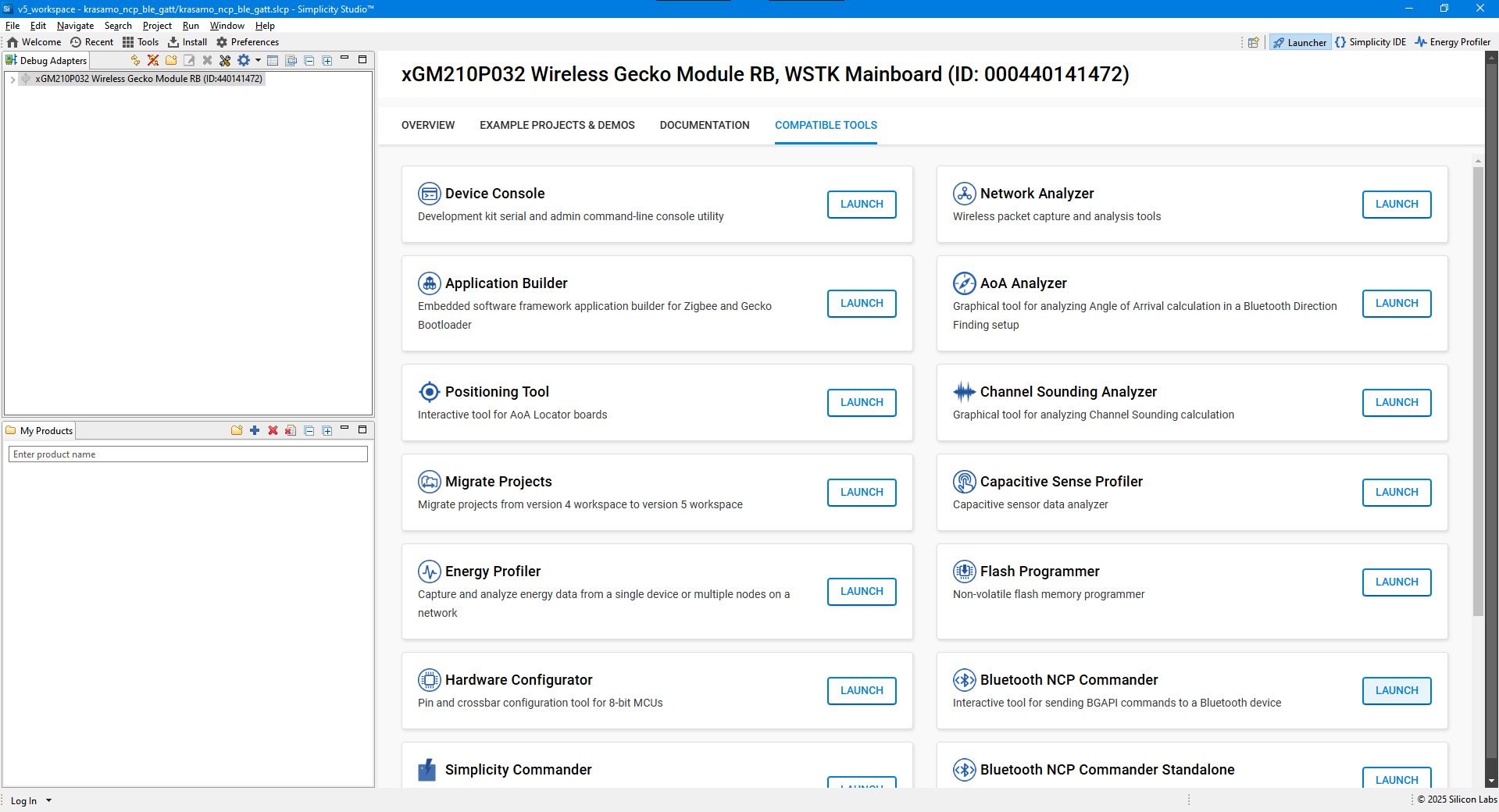
Task: Open the Navigate menu
Action: (75, 26)
